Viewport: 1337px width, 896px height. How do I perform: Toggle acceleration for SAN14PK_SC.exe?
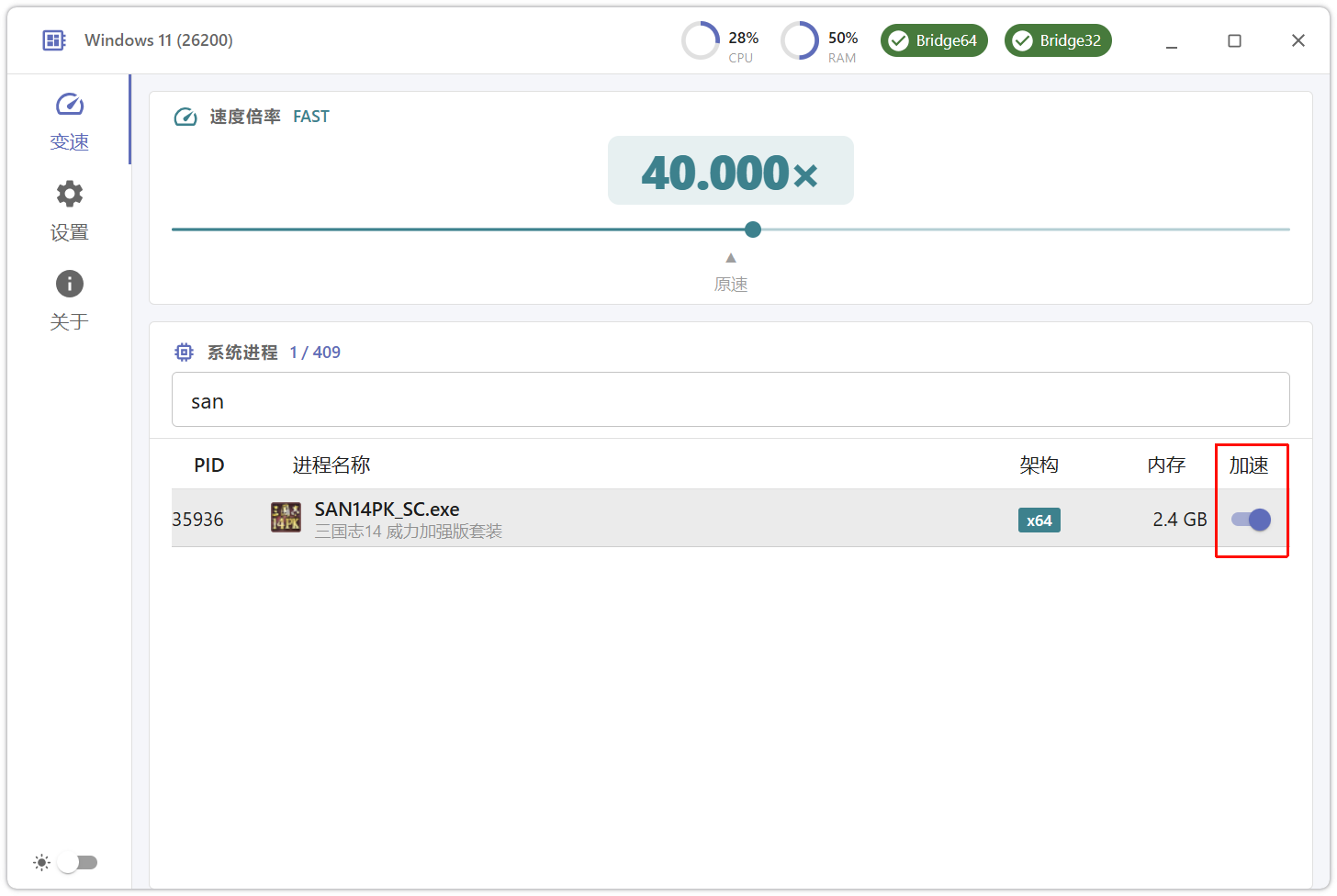point(1251,520)
